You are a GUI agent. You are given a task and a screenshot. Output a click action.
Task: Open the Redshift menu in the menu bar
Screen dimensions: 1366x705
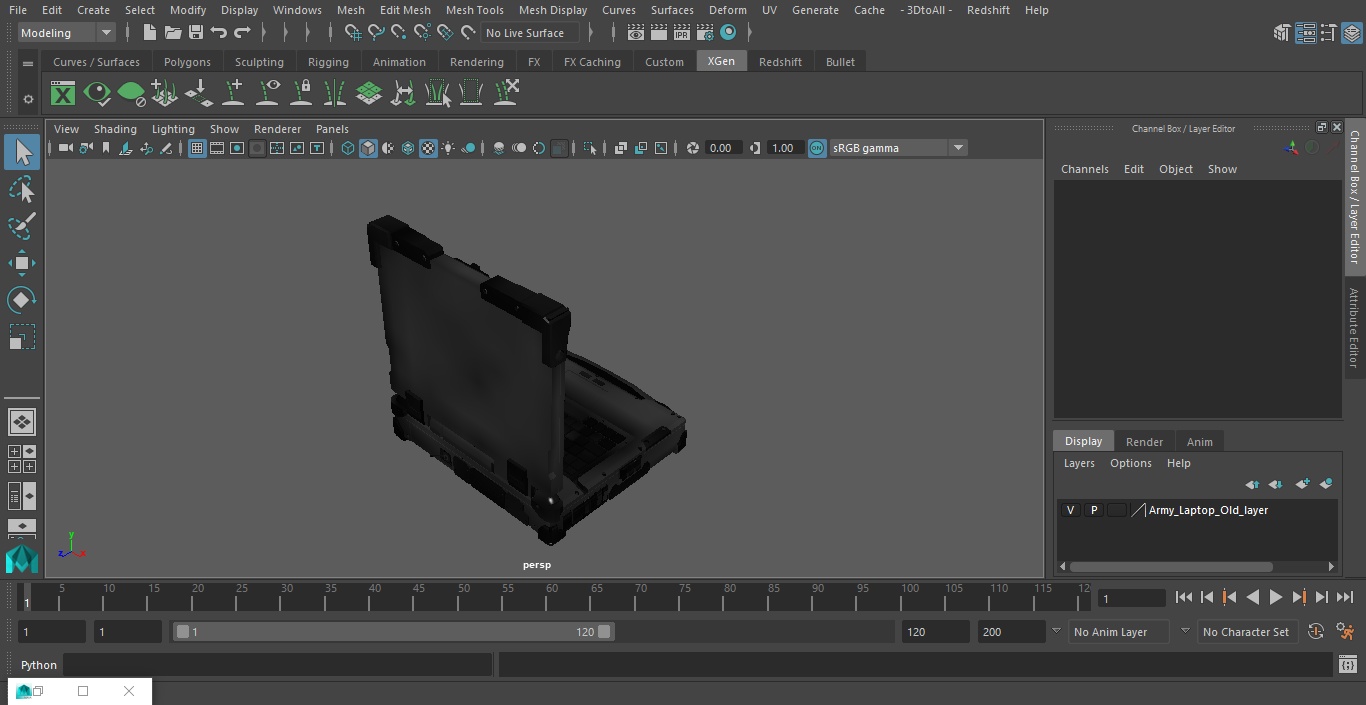(x=988, y=10)
